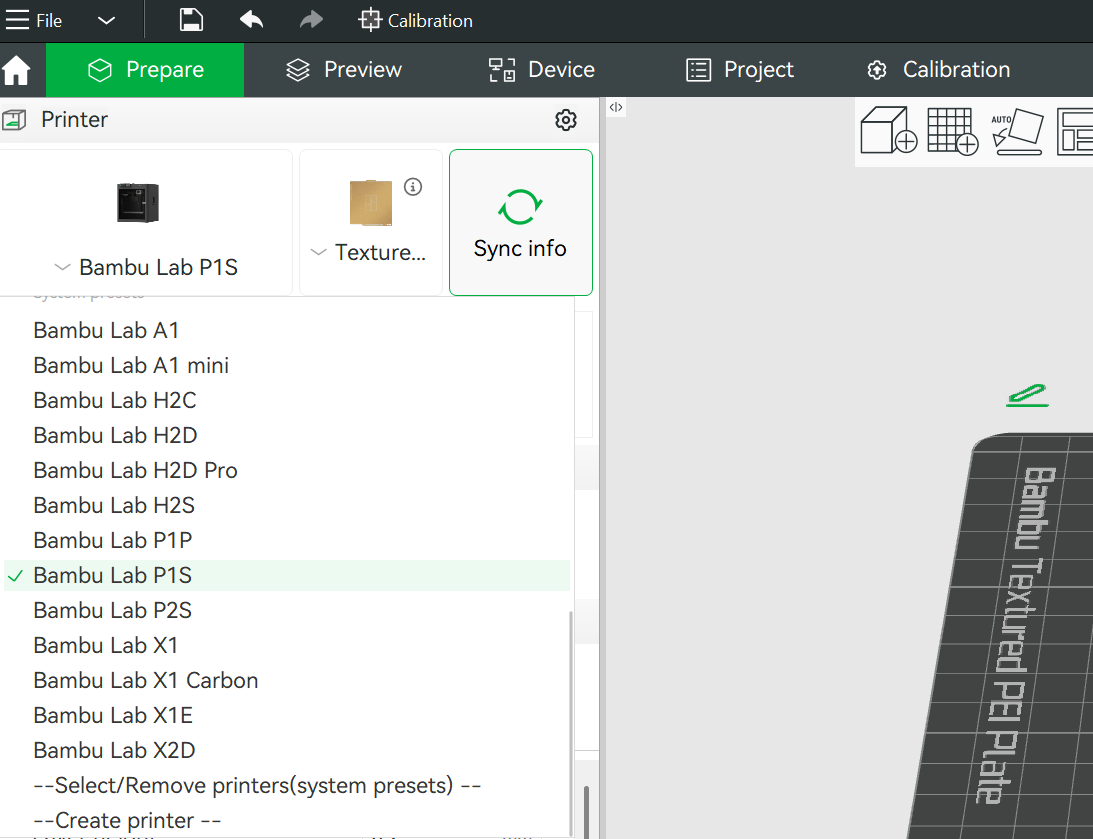
Task: Click the printer list scrollbar
Action: click(571, 724)
